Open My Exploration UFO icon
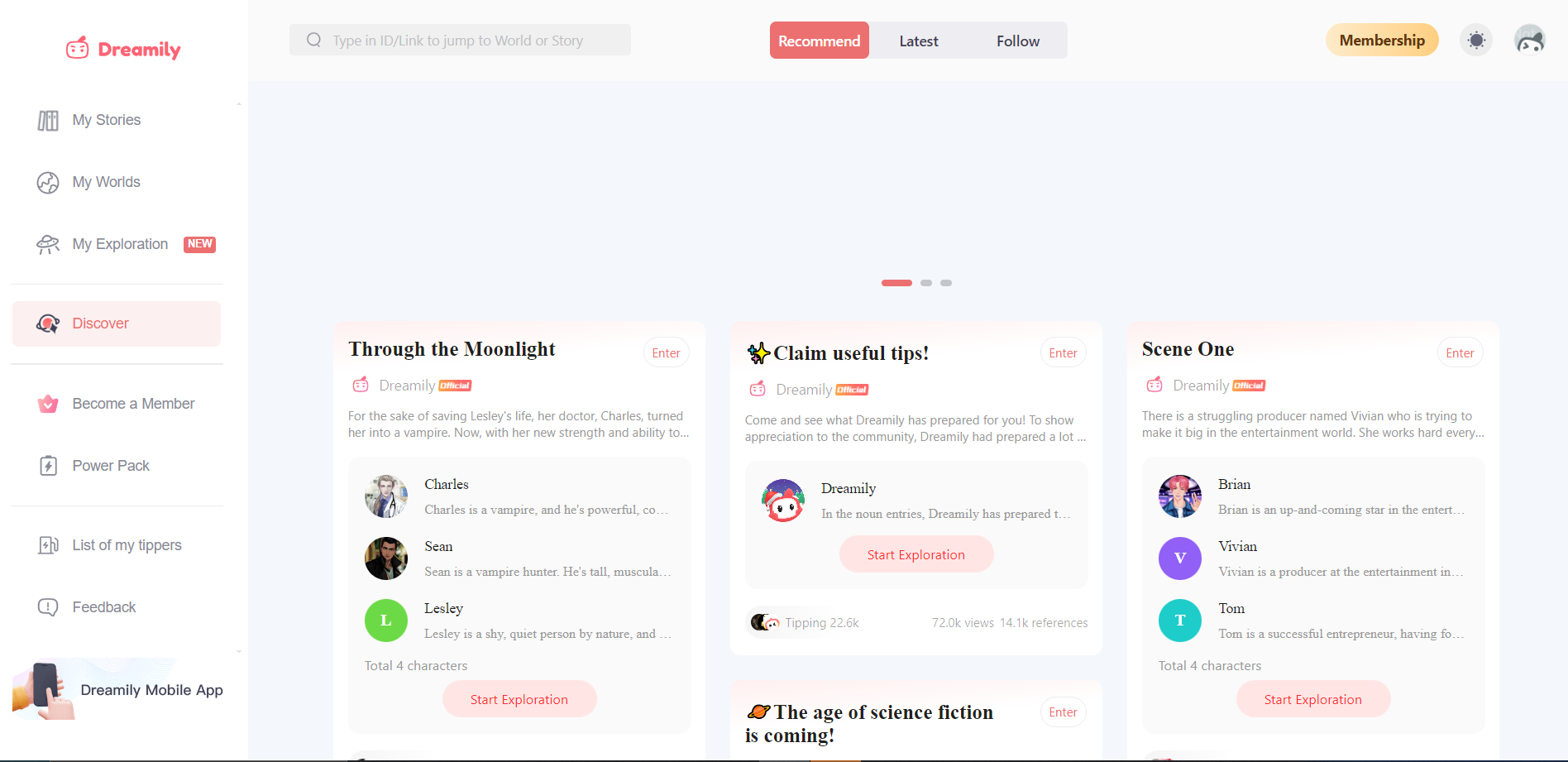This screenshot has width=1568, height=762. pyautogui.click(x=48, y=245)
